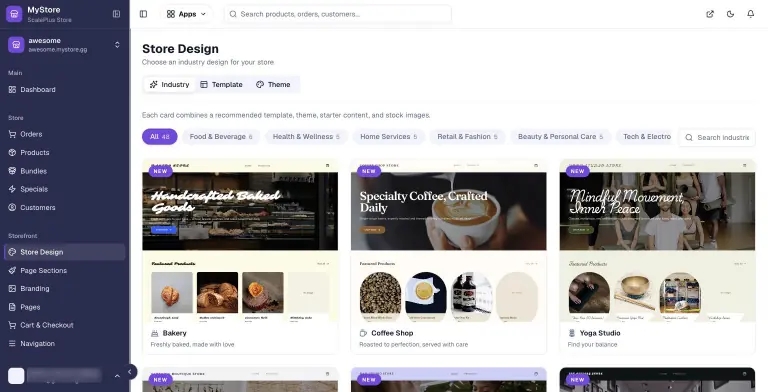The width and height of the screenshot is (768, 392).
Task: Click the Bundles icon
Action: pos(12,171)
